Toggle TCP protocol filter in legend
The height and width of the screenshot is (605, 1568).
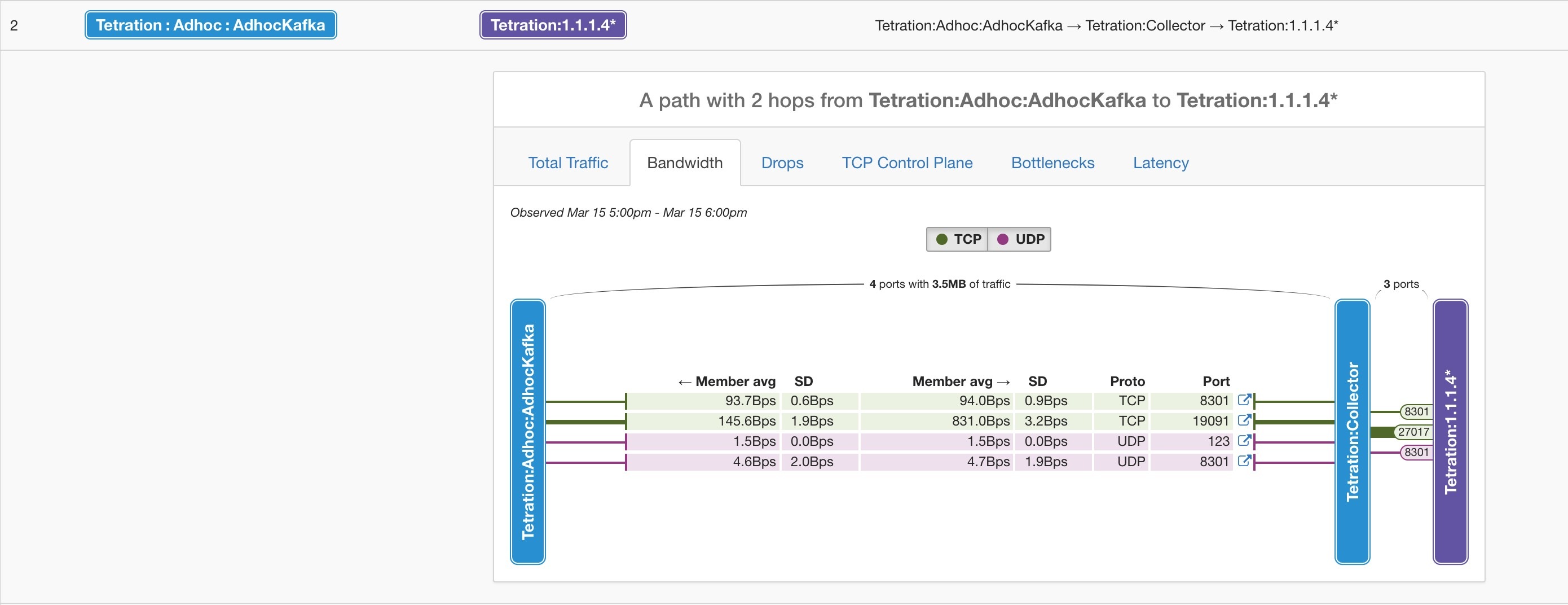coord(958,239)
